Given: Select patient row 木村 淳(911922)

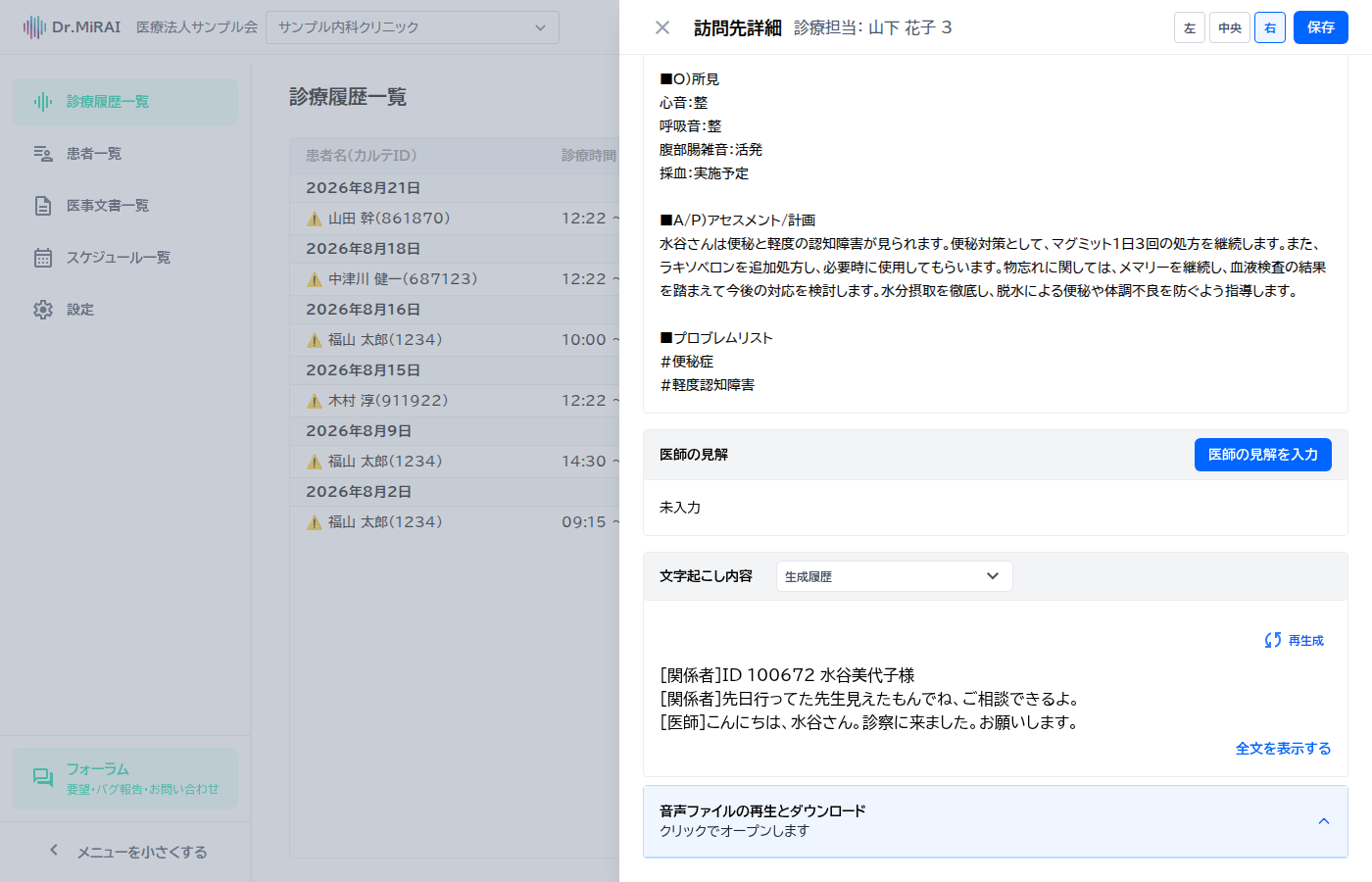Looking at the screenshot, I should (x=455, y=401).
